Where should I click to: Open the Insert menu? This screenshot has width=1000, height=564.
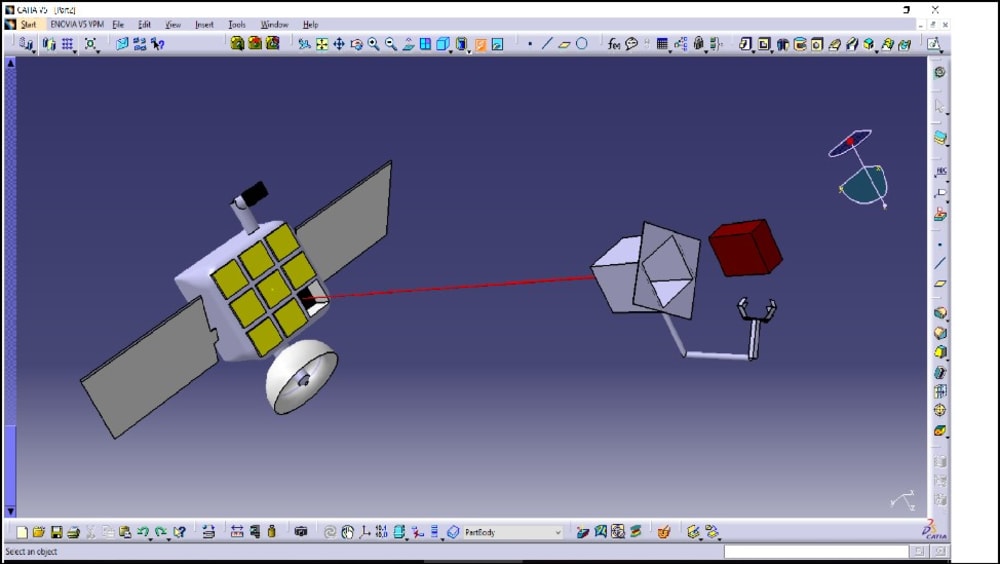[204, 24]
